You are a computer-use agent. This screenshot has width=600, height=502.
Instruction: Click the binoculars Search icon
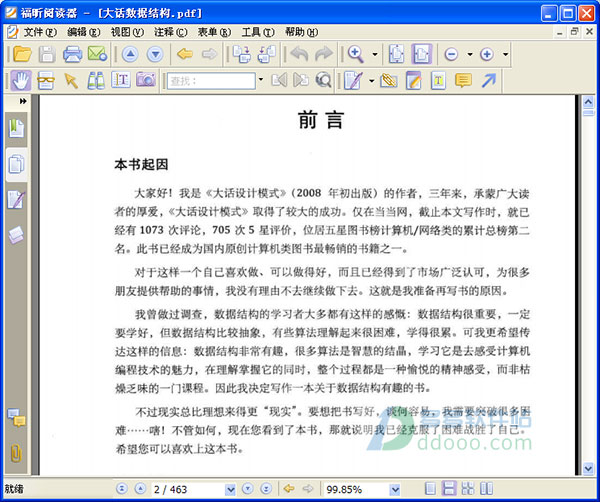coord(96,81)
